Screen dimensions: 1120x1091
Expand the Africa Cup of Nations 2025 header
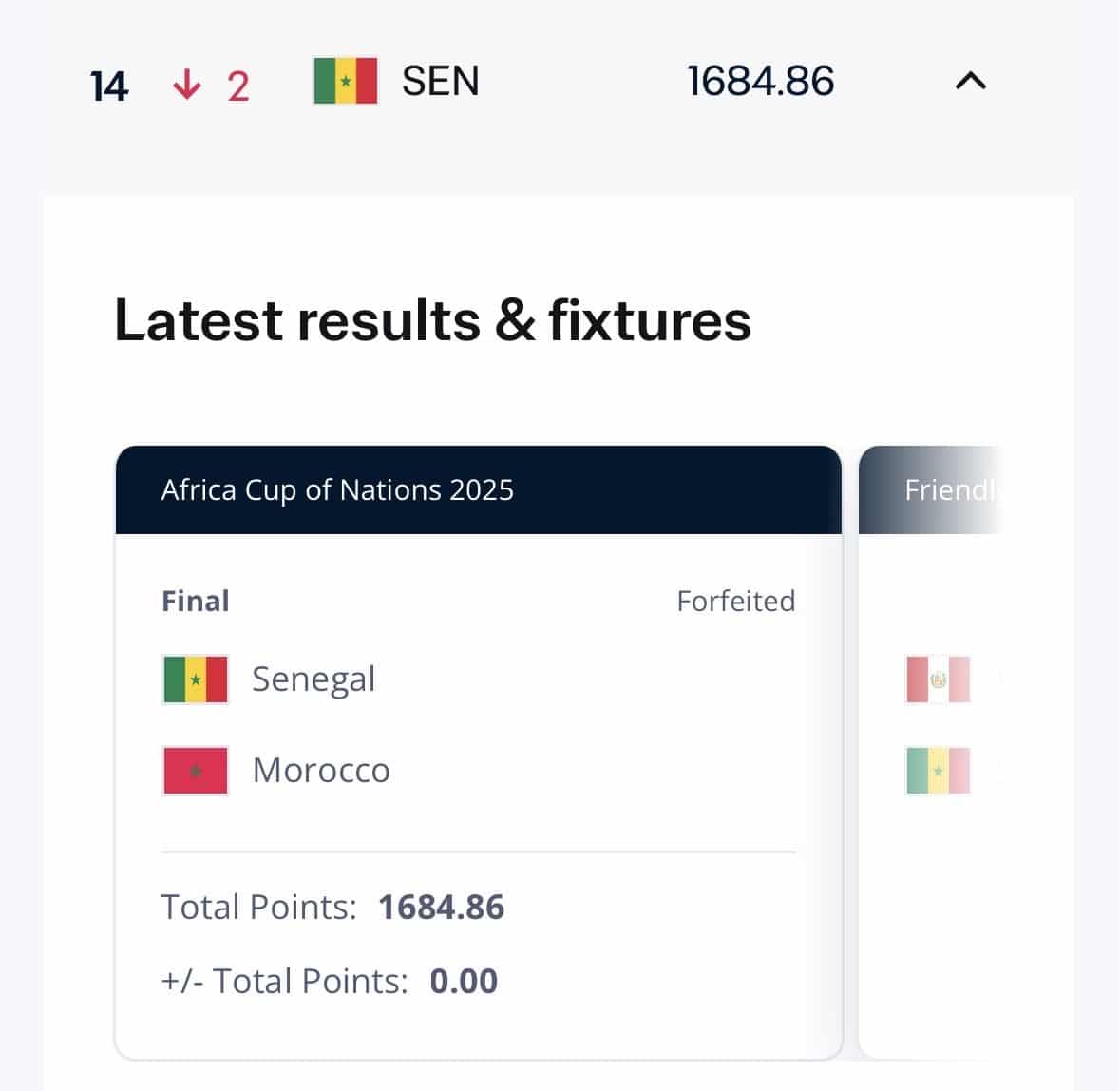point(336,489)
